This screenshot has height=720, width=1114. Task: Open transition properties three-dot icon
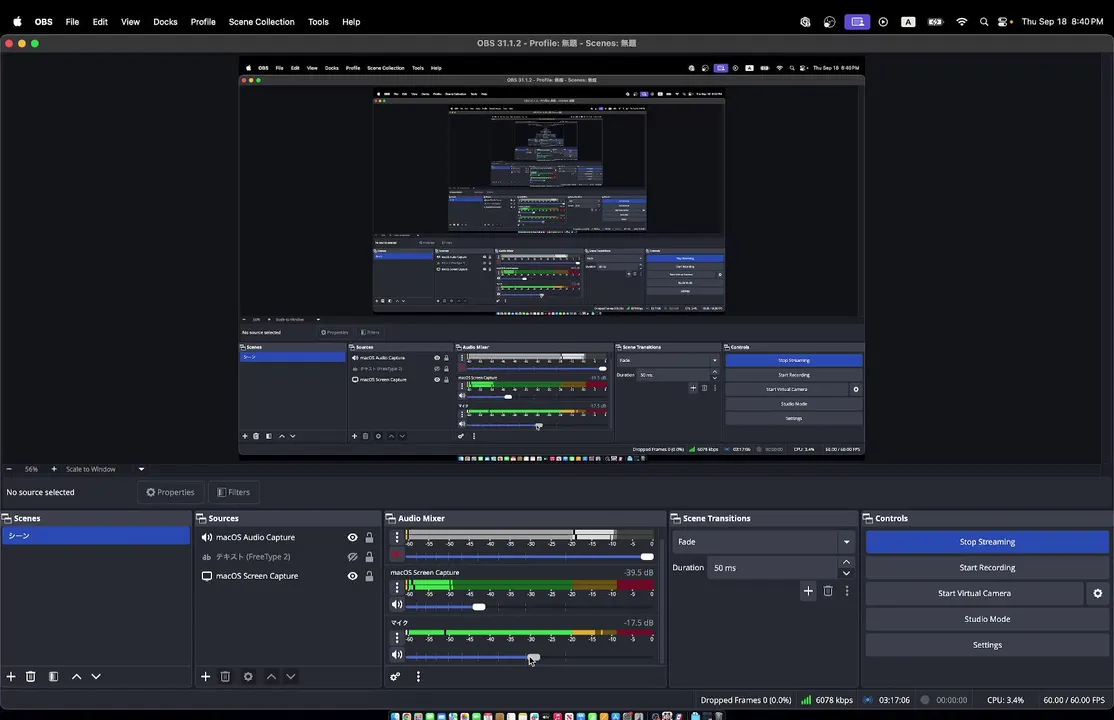pos(847,591)
